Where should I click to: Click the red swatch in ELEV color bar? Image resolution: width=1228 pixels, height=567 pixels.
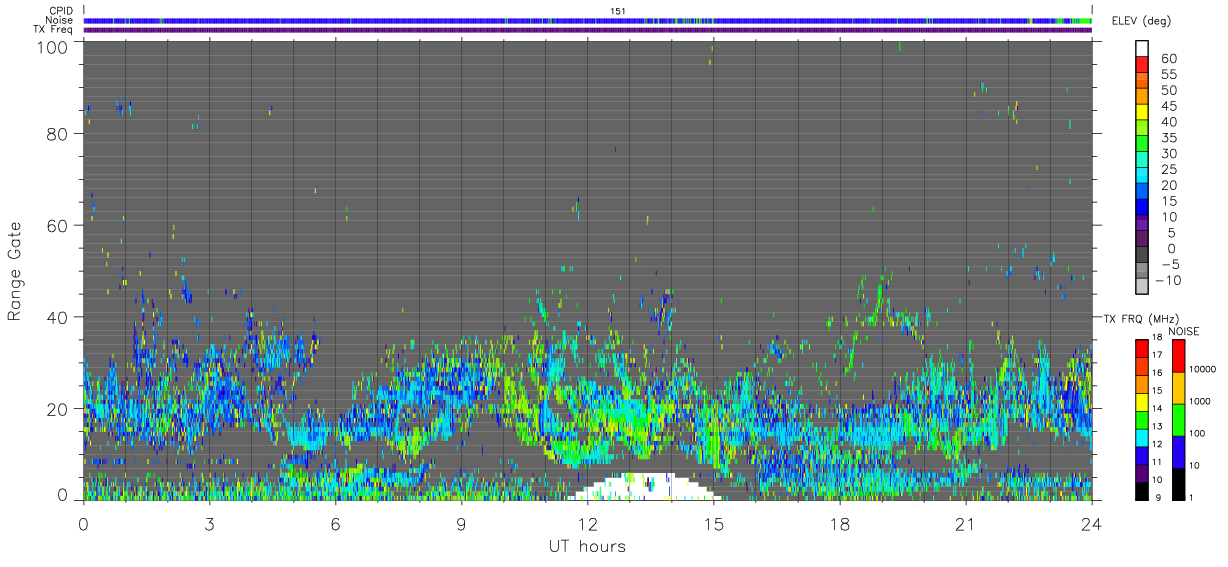click(x=1143, y=65)
